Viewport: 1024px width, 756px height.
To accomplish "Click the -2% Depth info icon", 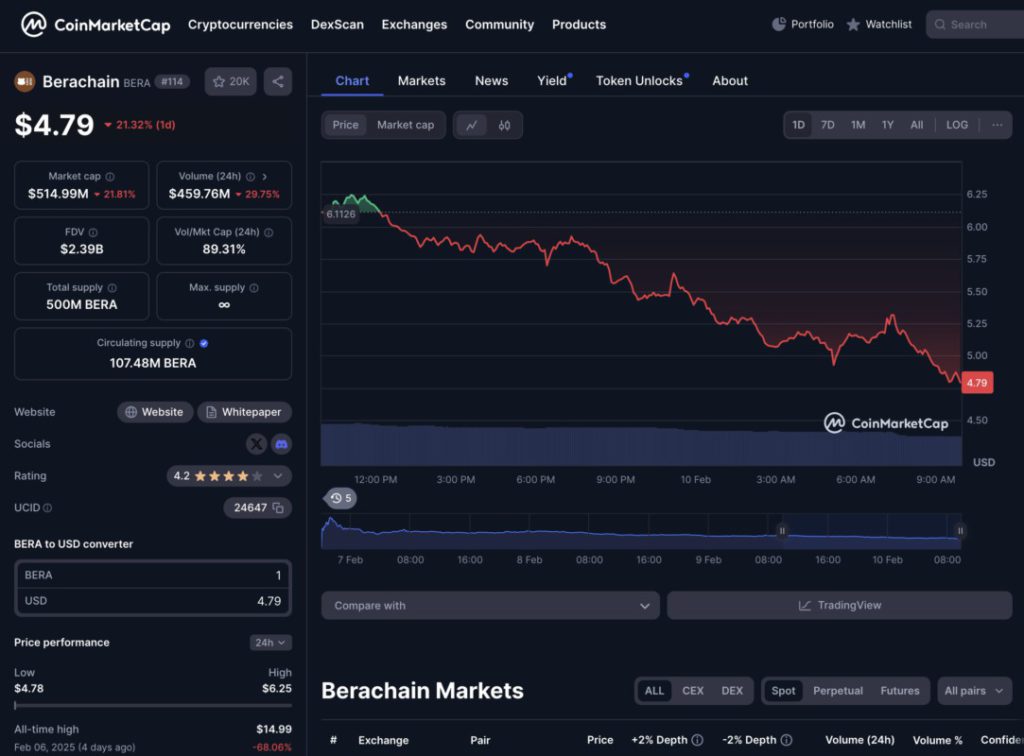I will coord(786,740).
